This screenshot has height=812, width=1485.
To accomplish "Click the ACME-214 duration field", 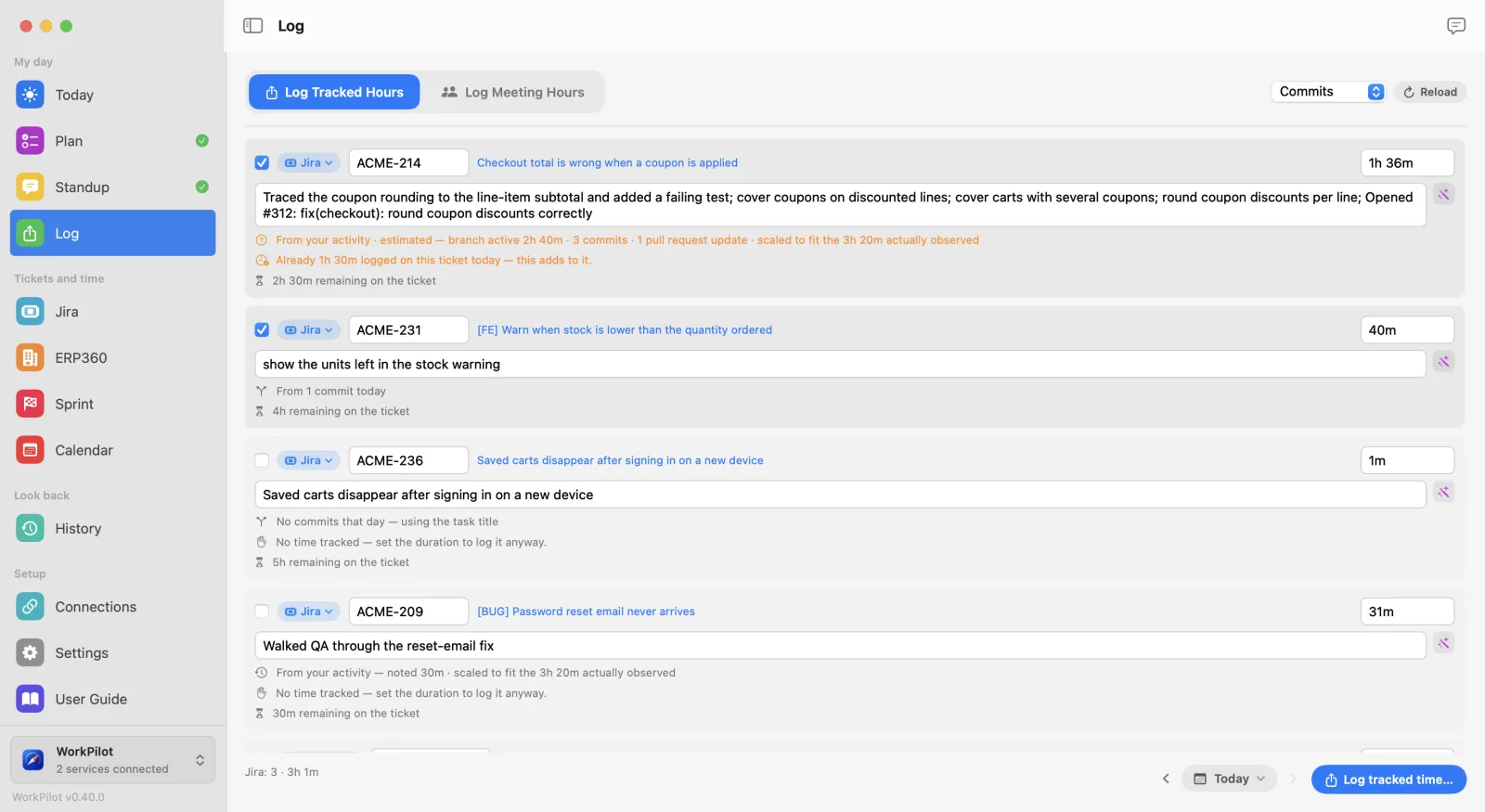I will pyautogui.click(x=1407, y=162).
